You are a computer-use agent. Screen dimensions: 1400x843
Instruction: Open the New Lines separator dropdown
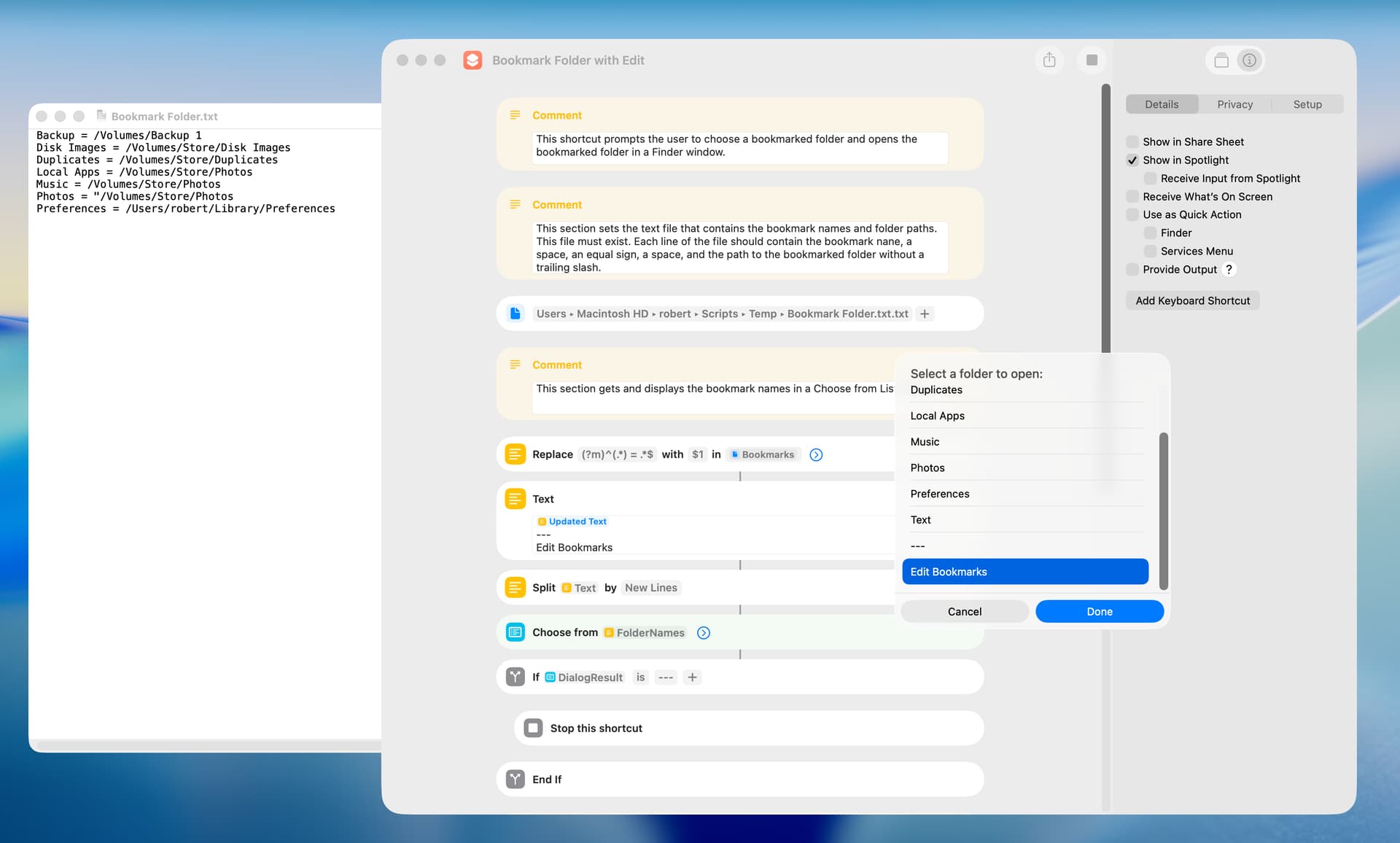pyautogui.click(x=650, y=588)
